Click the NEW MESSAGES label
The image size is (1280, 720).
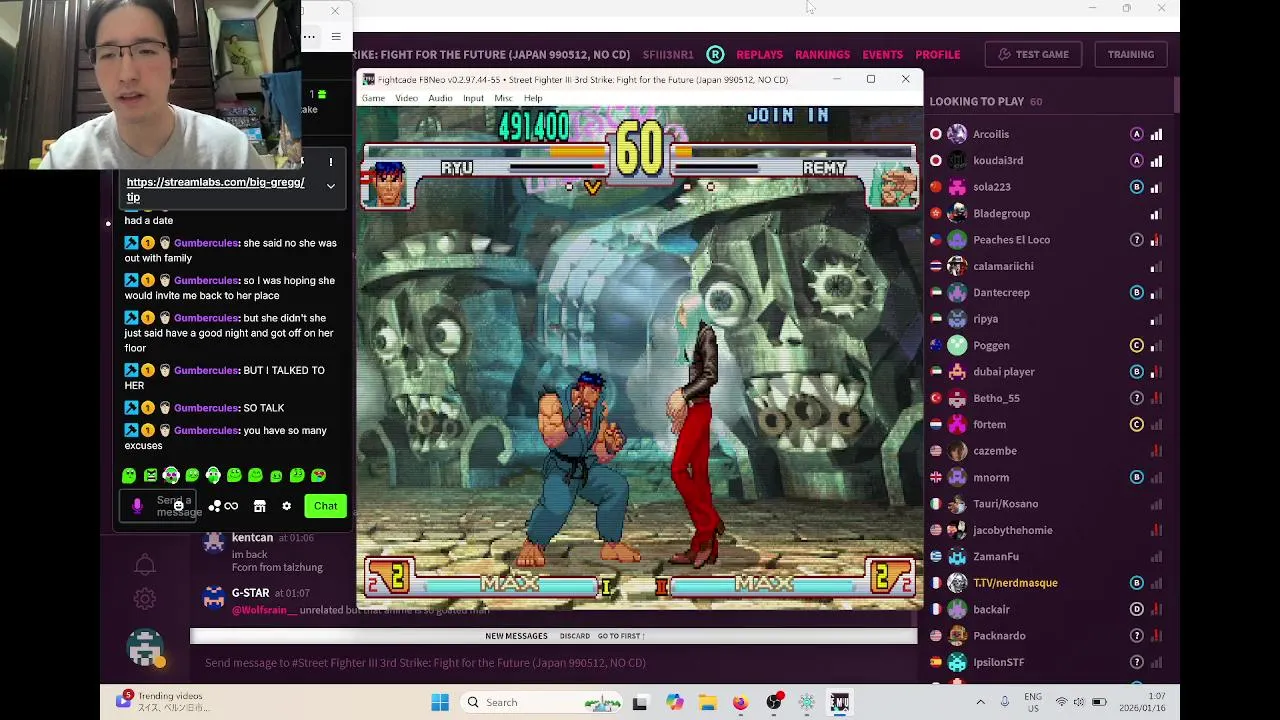[516, 636]
